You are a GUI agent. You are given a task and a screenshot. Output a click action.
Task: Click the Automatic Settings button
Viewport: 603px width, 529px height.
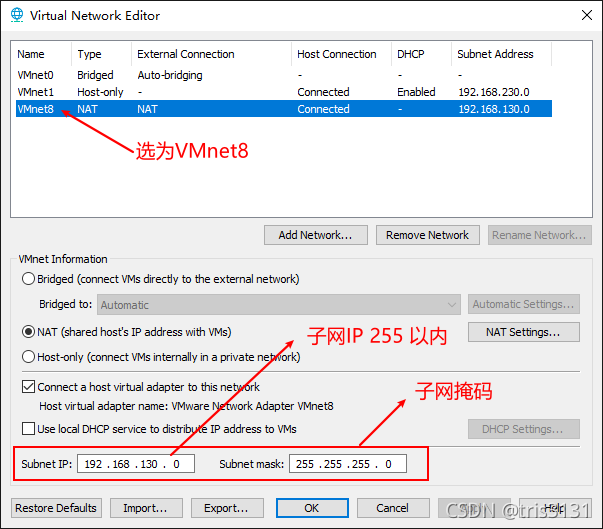[x=524, y=304]
